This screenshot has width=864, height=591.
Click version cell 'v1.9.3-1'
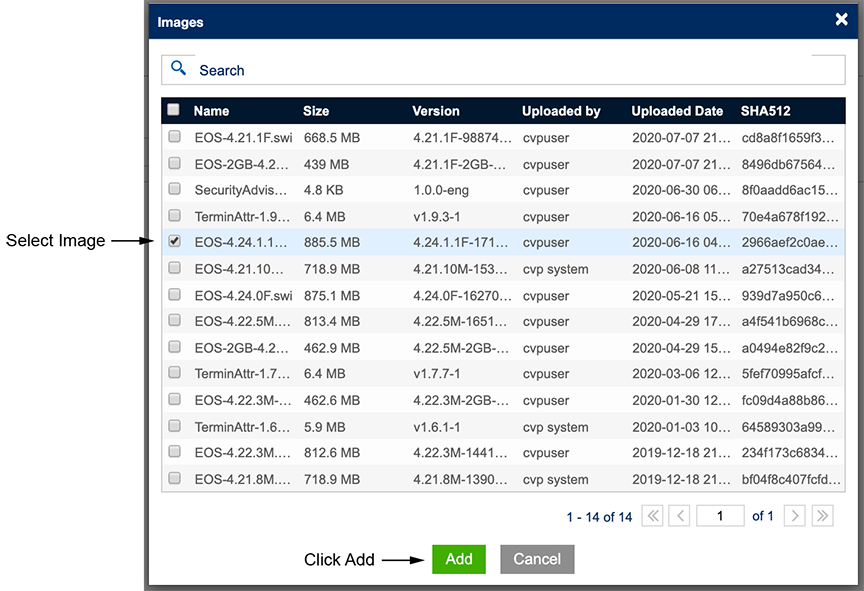pyautogui.click(x=436, y=216)
